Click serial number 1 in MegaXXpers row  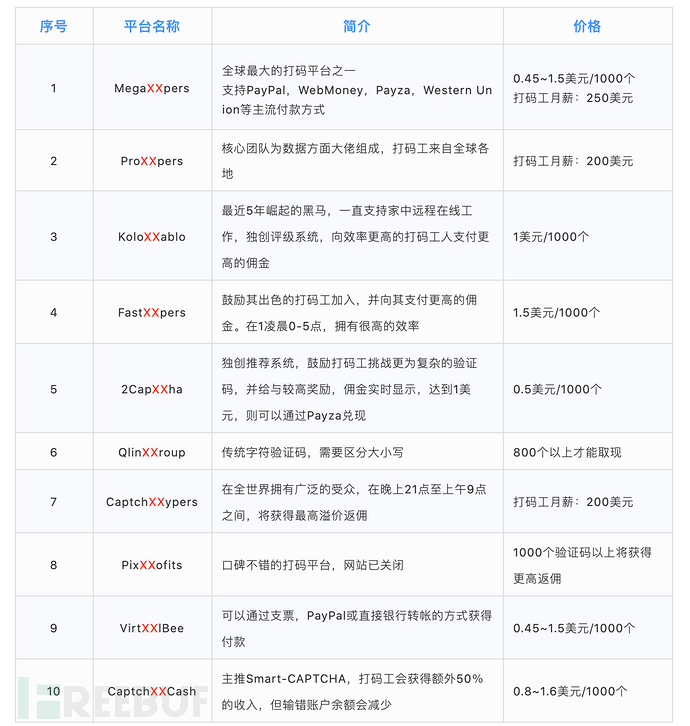pos(54,88)
